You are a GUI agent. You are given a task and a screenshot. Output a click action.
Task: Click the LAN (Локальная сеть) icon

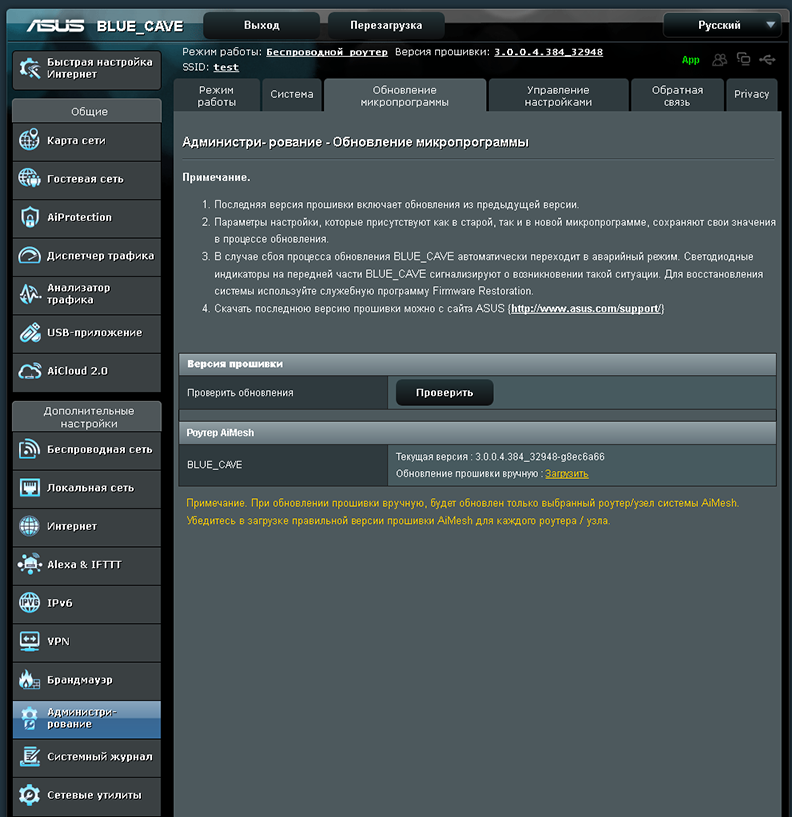(29, 488)
